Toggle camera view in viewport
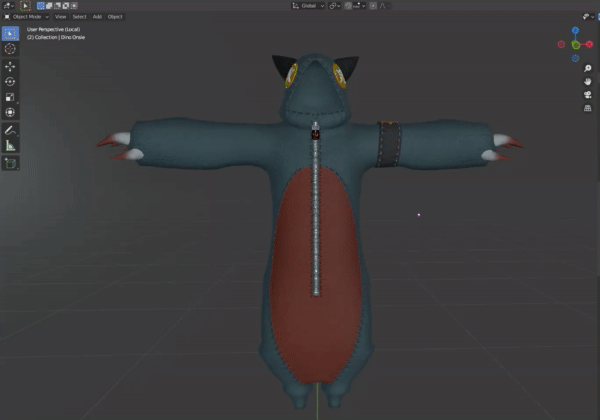This screenshot has height=420, width=600. (x=588, y=95)
